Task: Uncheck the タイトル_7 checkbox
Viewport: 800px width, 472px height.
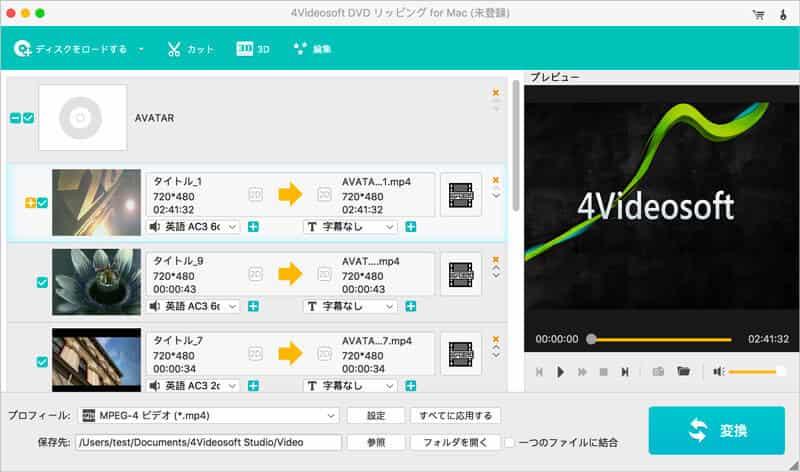Action: (42, 362)
